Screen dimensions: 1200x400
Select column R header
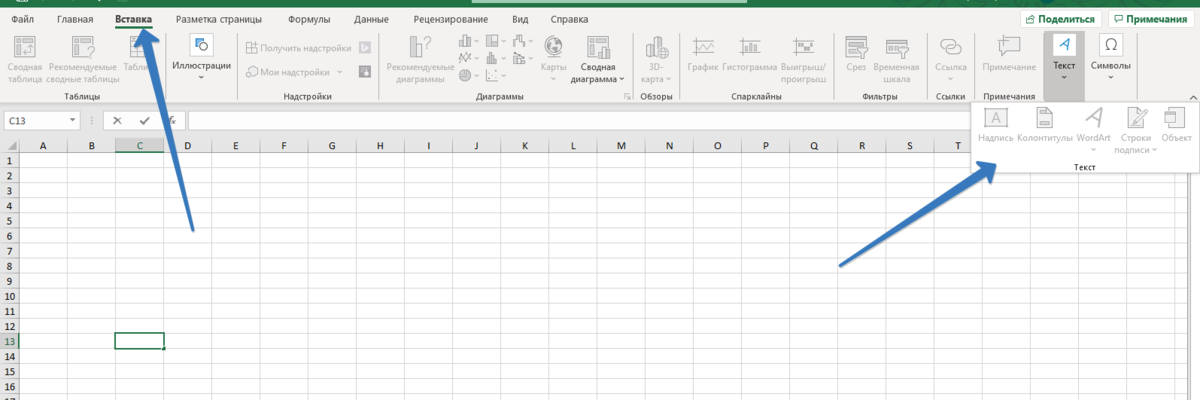[862, 146]
